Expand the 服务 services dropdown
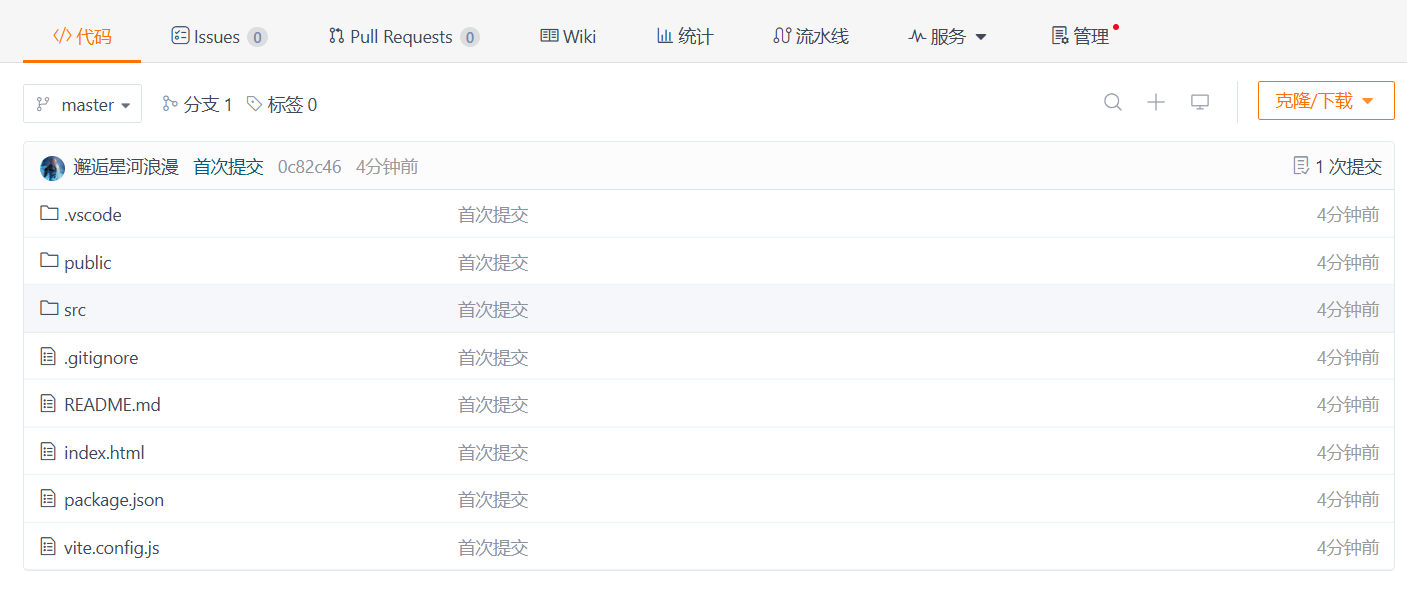 coord(948,37)
